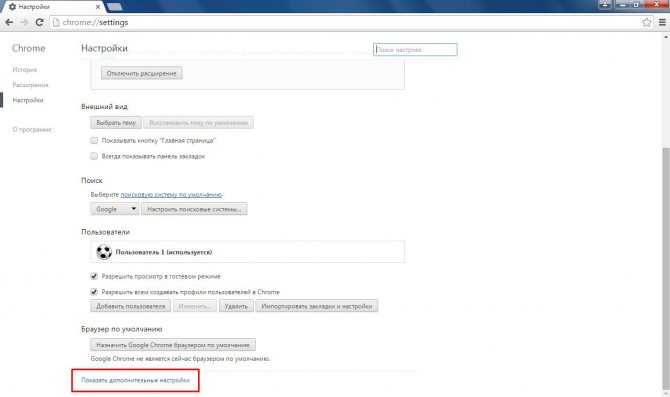Click the Пользователи section heading
Screen dimensions: 670x397
click(x=105, y=232)
